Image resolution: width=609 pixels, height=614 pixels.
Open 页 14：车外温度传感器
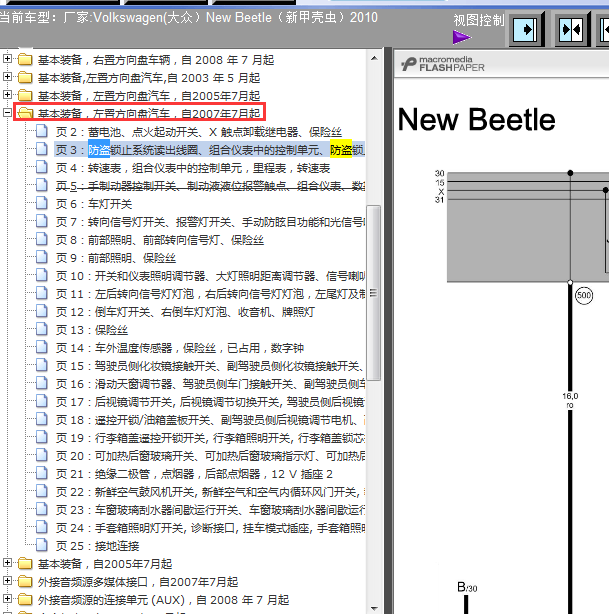point(180,348)
